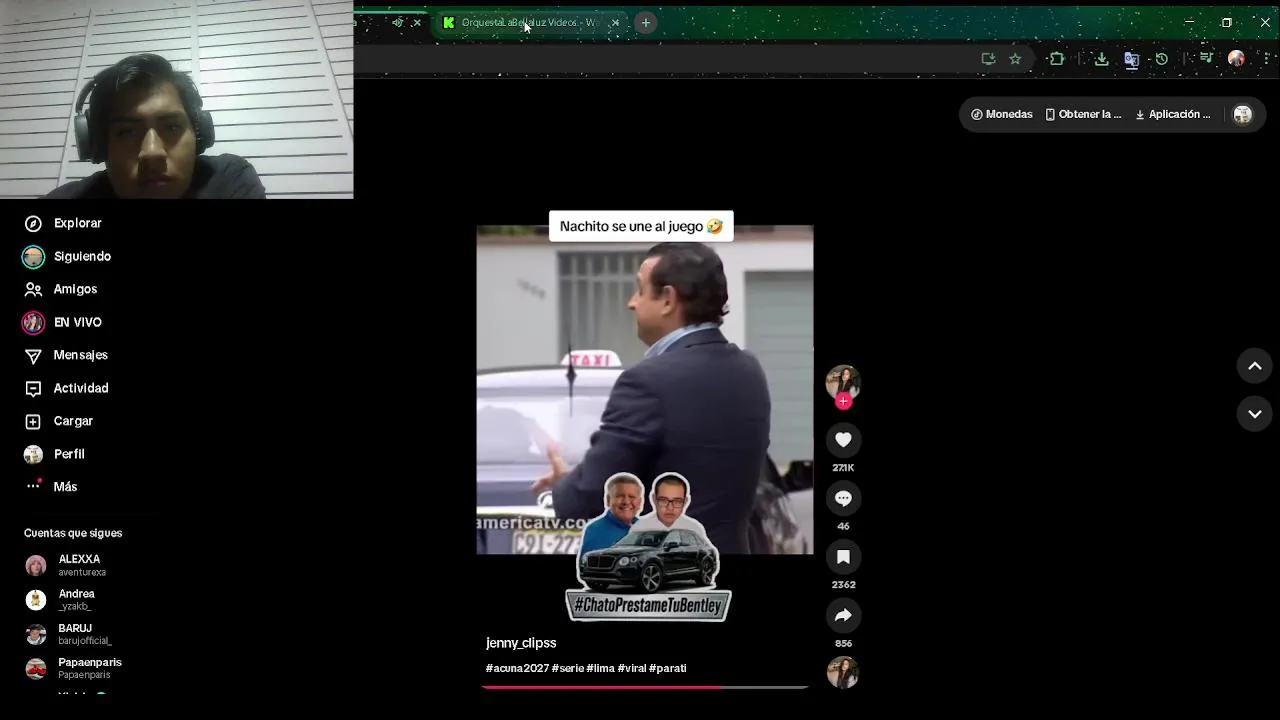The width and height of the screenshot is (1280, 720).
Task: Open the Actividad notifications
Action: (x=66, y=388)
